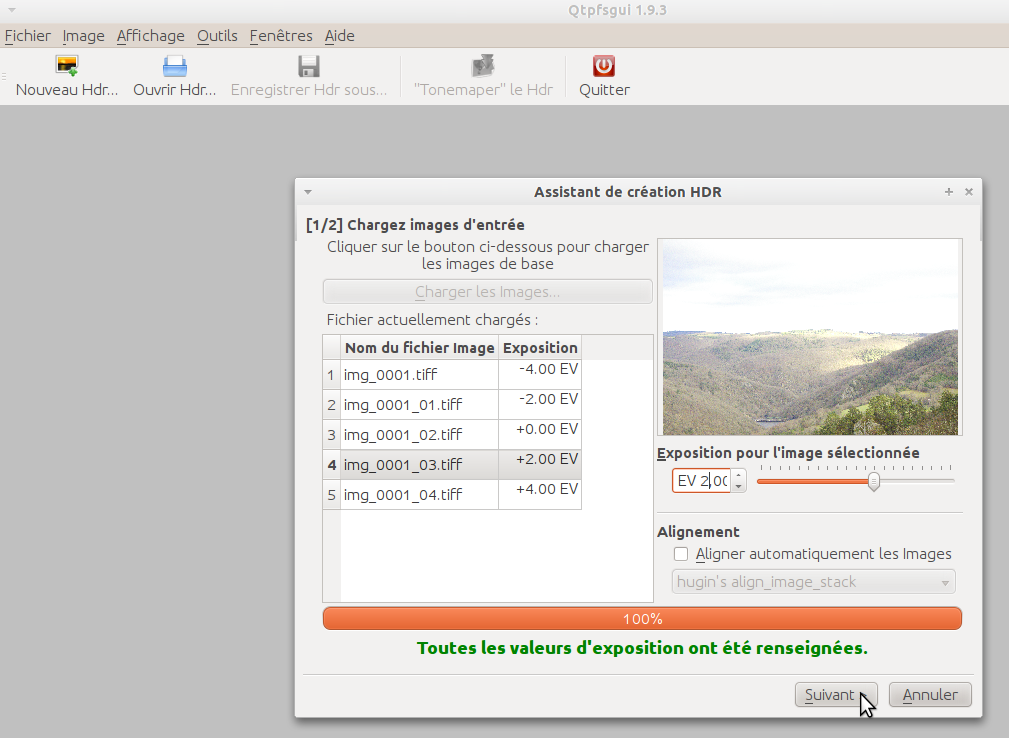Select img_0001_02.tiff in the file list
This screenshot has height=738, width=1009.
pos(403,435)
